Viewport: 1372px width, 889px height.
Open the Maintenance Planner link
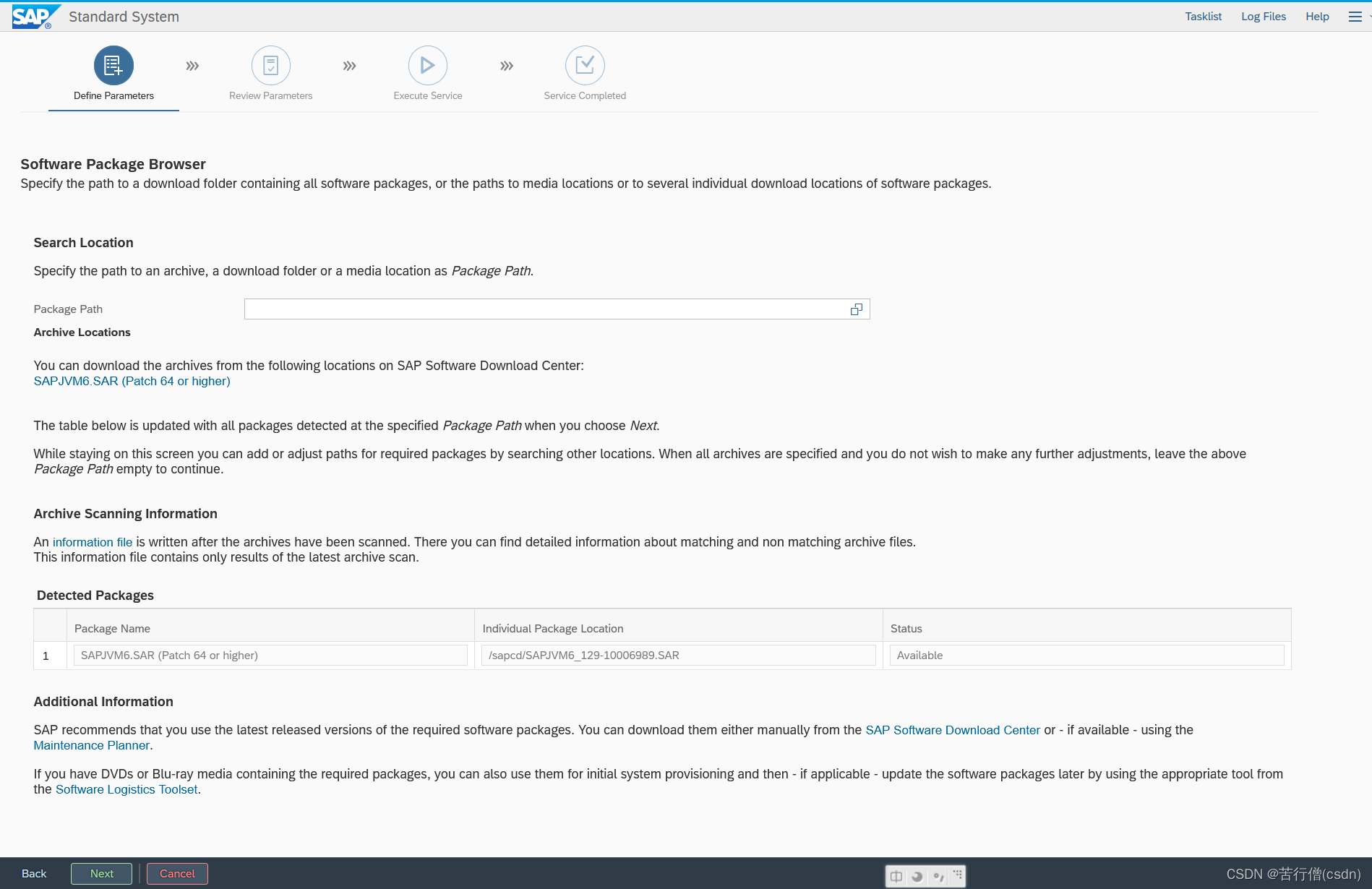(92, 745)
